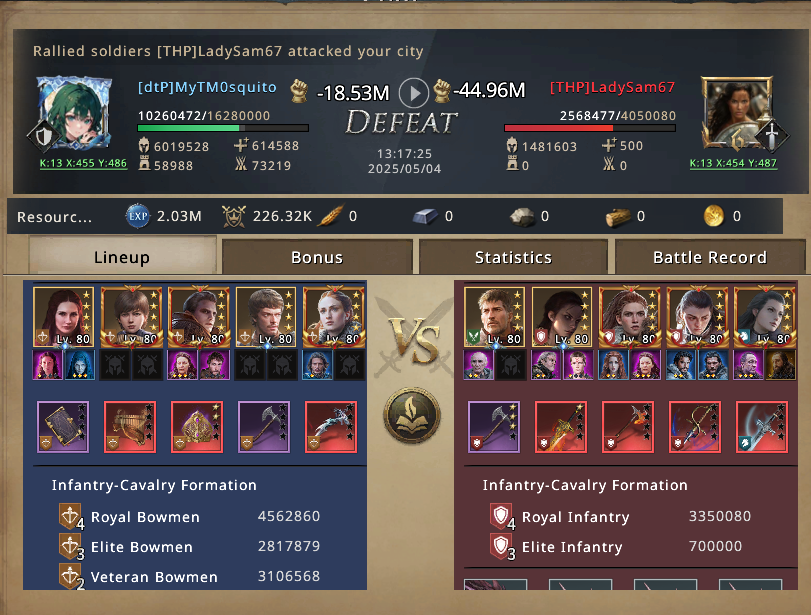Select the Lineup tab

(x=122, y=256)
